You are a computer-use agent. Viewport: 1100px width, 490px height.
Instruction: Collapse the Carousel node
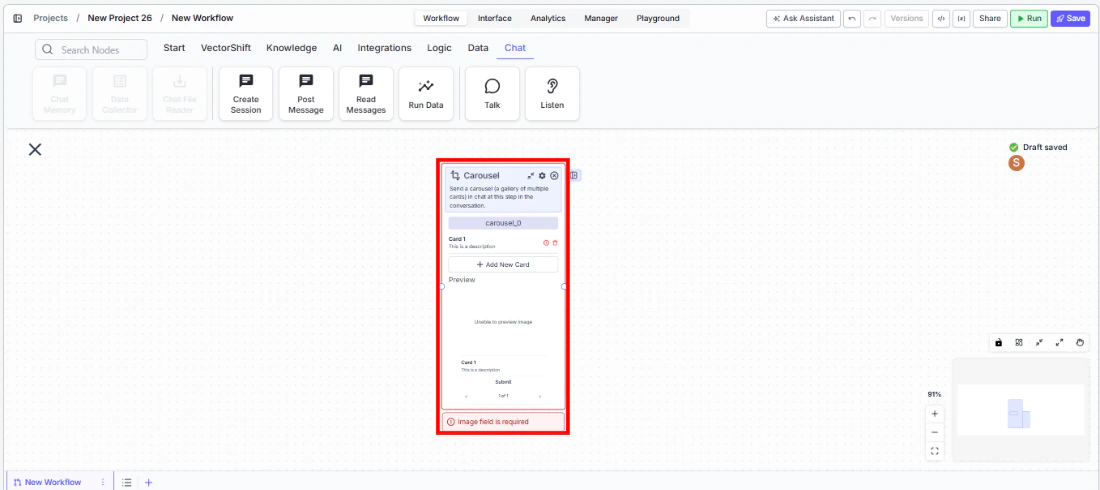point(530,176)
